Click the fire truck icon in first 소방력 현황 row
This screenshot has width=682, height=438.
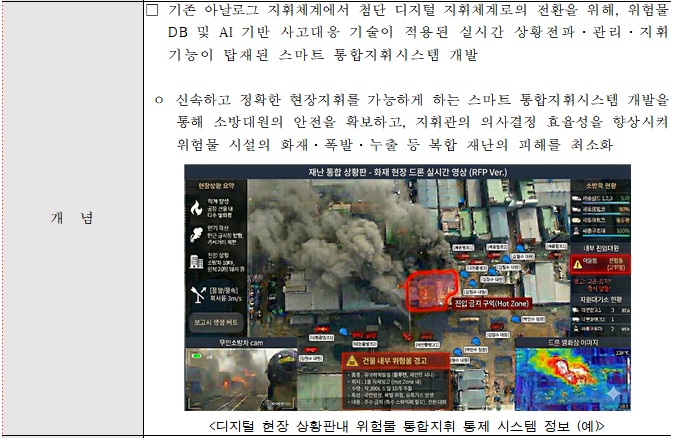(576, 198)
